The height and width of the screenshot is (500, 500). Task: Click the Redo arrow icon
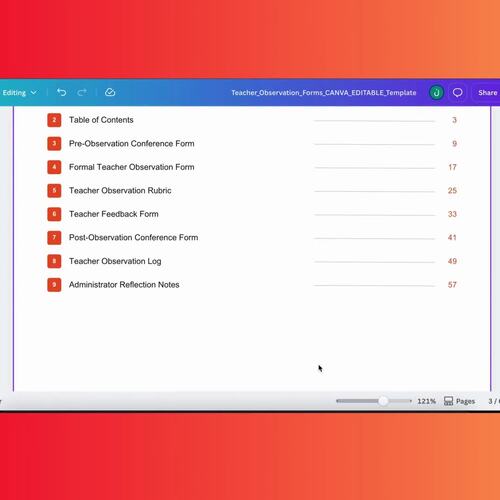click(x=82, y=92)
